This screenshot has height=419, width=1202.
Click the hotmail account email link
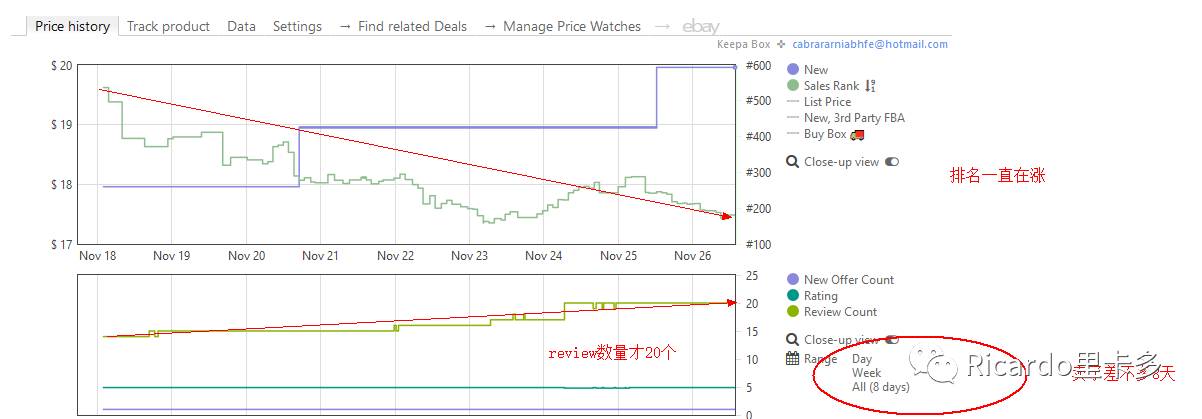click(870, 44)
